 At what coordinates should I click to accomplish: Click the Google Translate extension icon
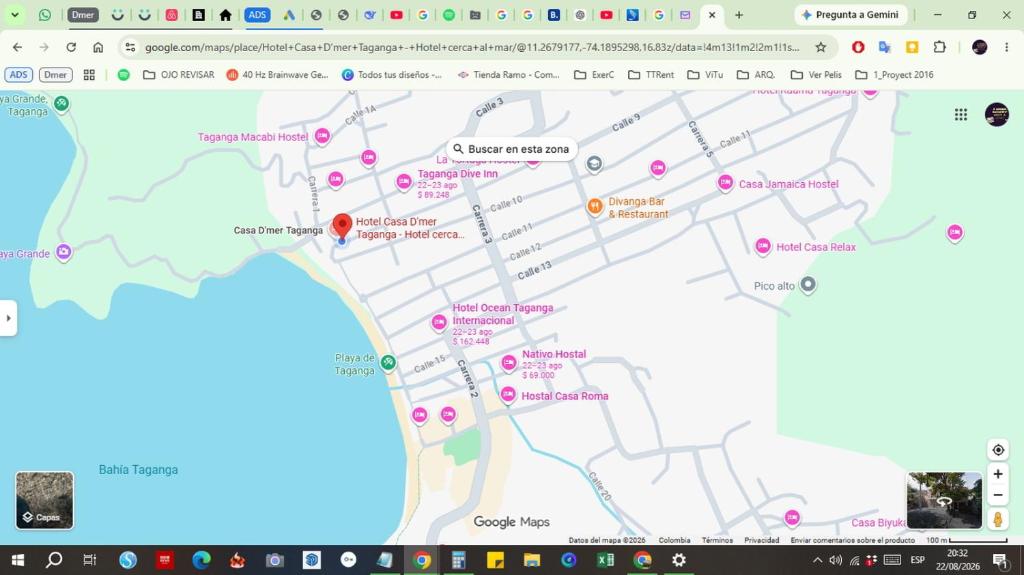pyautogui.click(x=885, y=47)
